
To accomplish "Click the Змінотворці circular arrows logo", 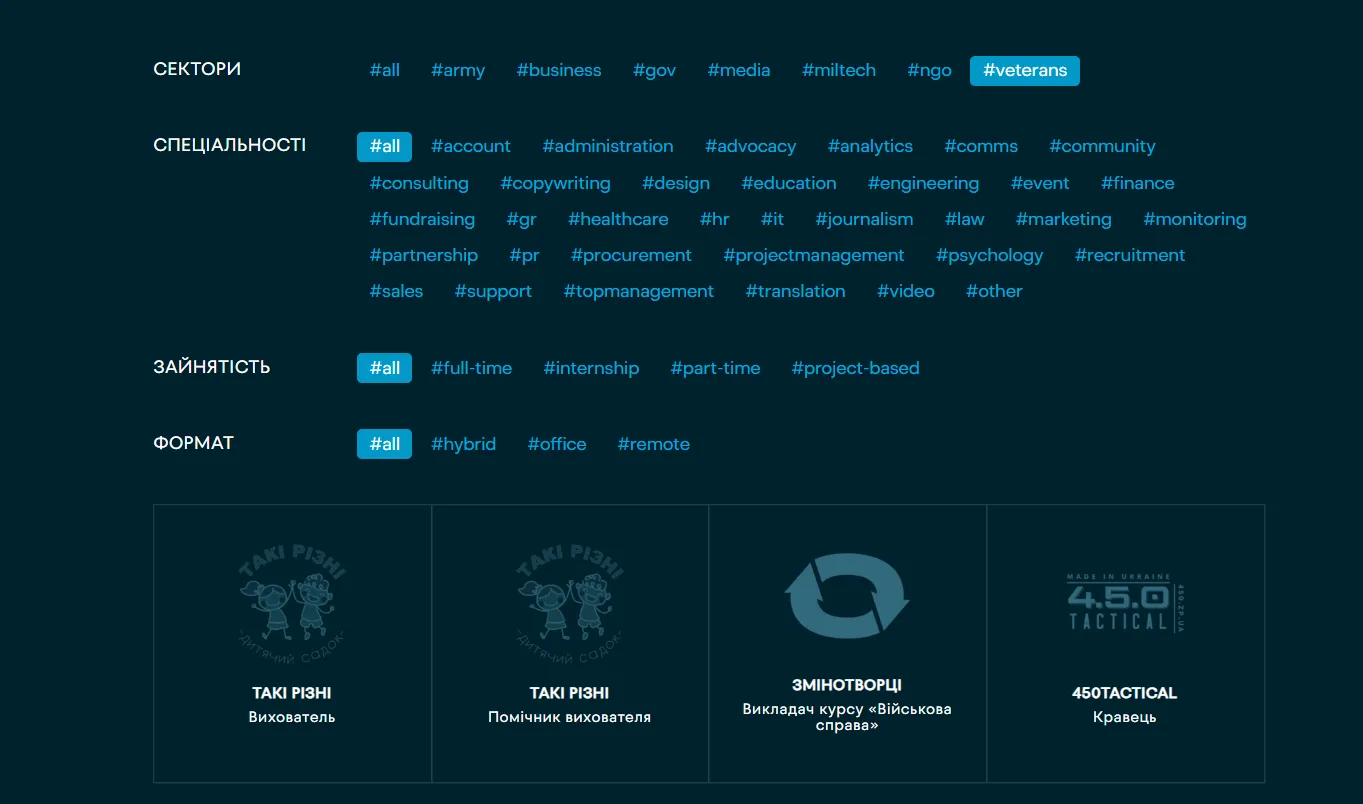I will click(847, 596).
